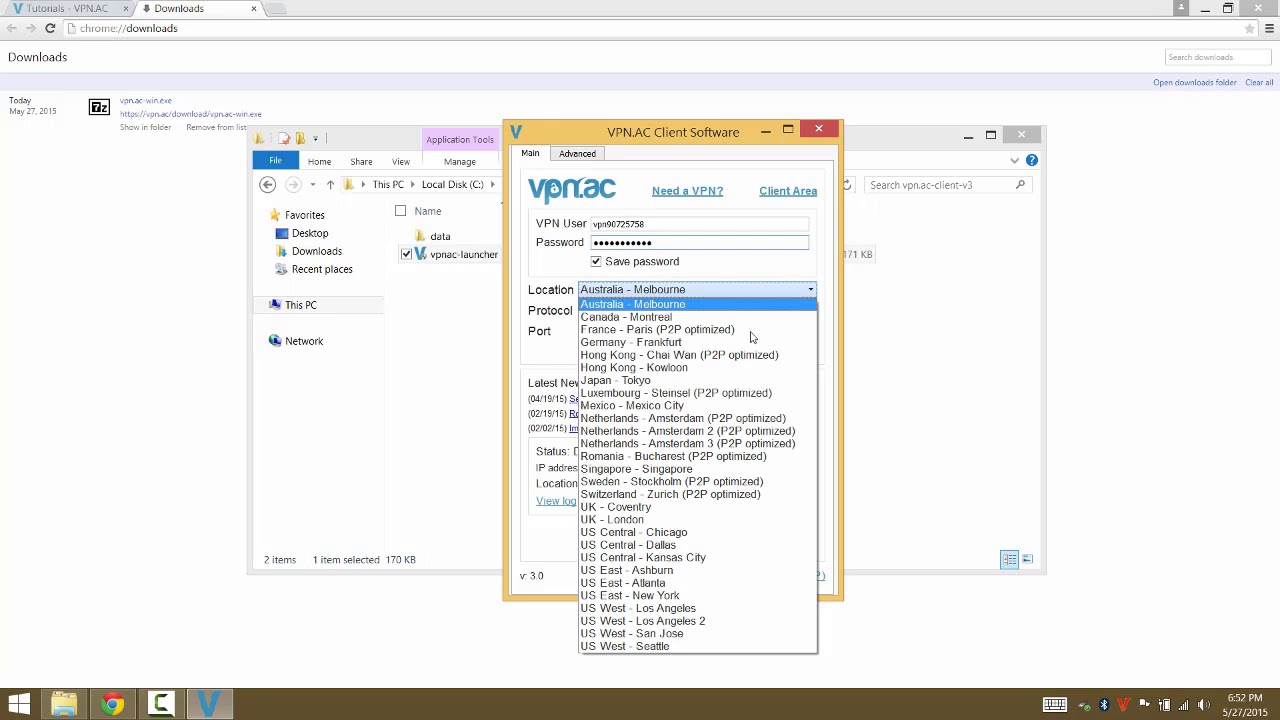
Task: Click the 7z file icon in Downloads
Action: click(x=99, y=107)
